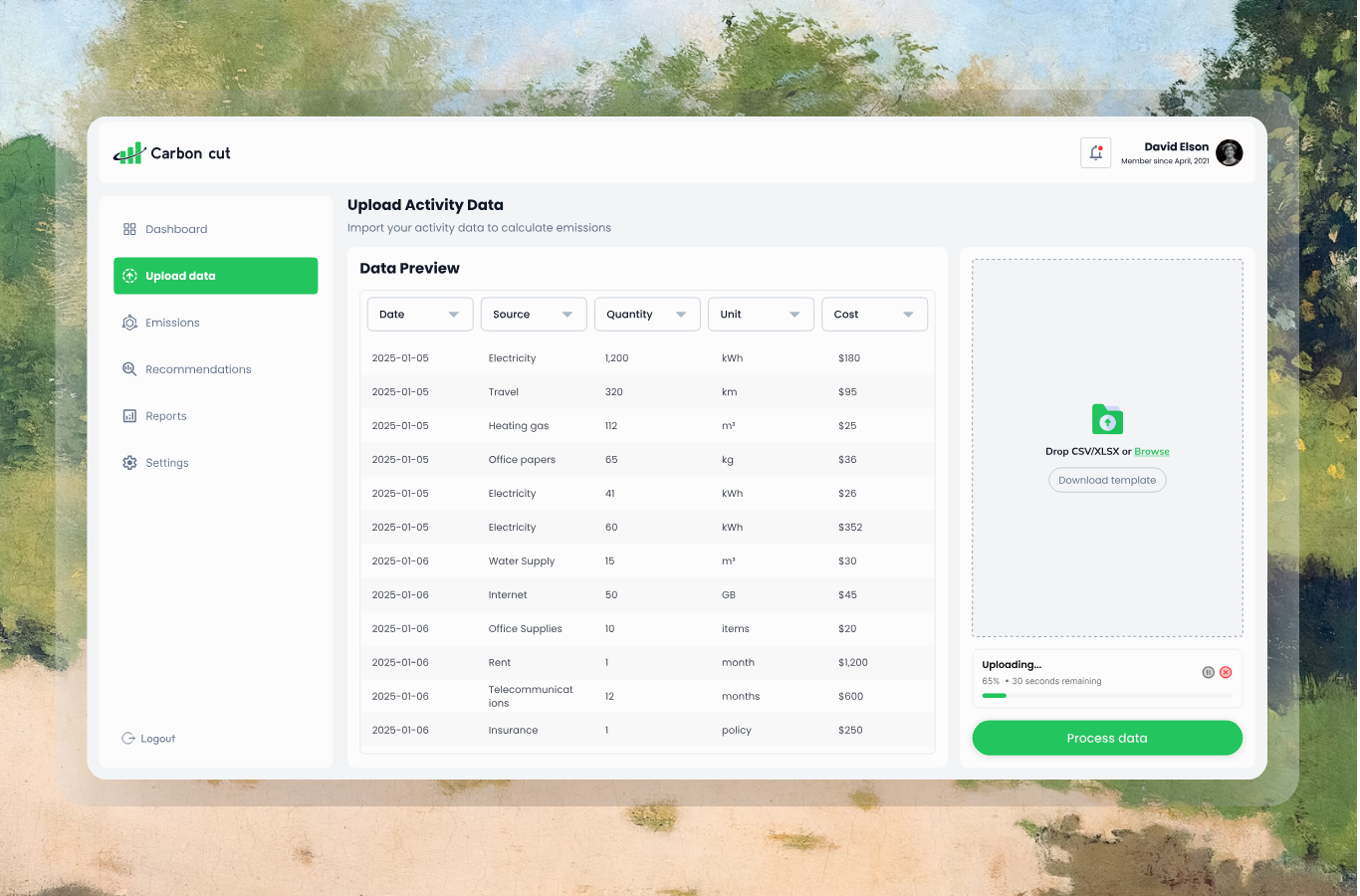The height and width of the screenshot is (896, 1360).
Task: Click the Settings gear icon
Action: pyautogui.click(x=129, y=463)
